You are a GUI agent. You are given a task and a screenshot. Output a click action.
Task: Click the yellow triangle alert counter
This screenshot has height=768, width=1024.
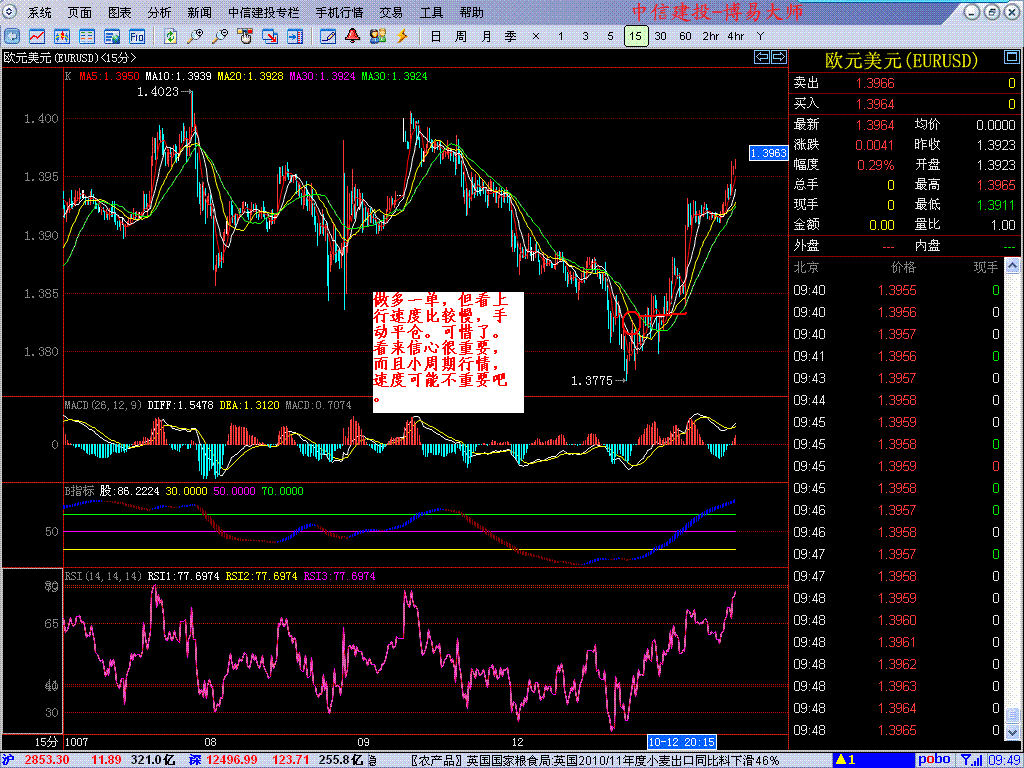[845, 760]
